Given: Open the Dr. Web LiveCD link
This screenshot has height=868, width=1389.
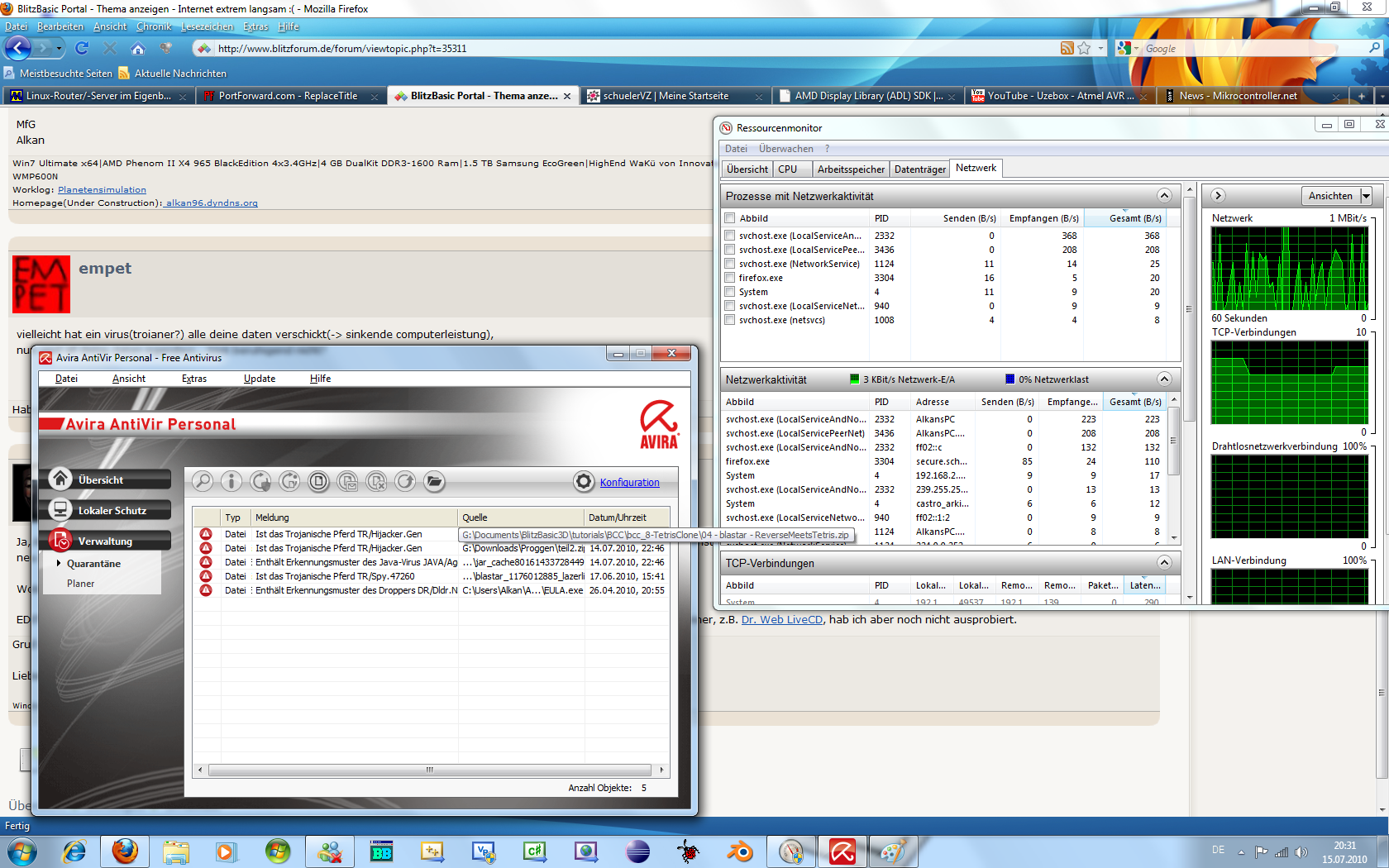Looking at the screenshot, I should click(781, 620).
